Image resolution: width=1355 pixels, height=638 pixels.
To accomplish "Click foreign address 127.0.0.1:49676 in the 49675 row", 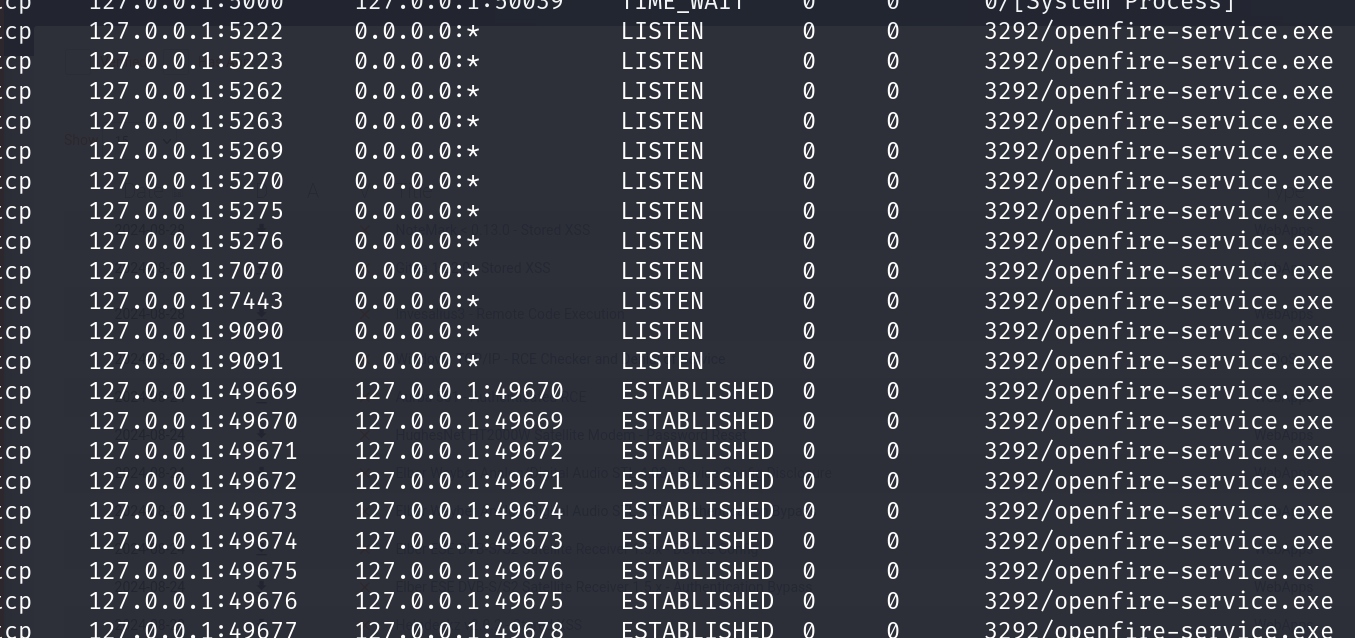I will pos(459,571).
